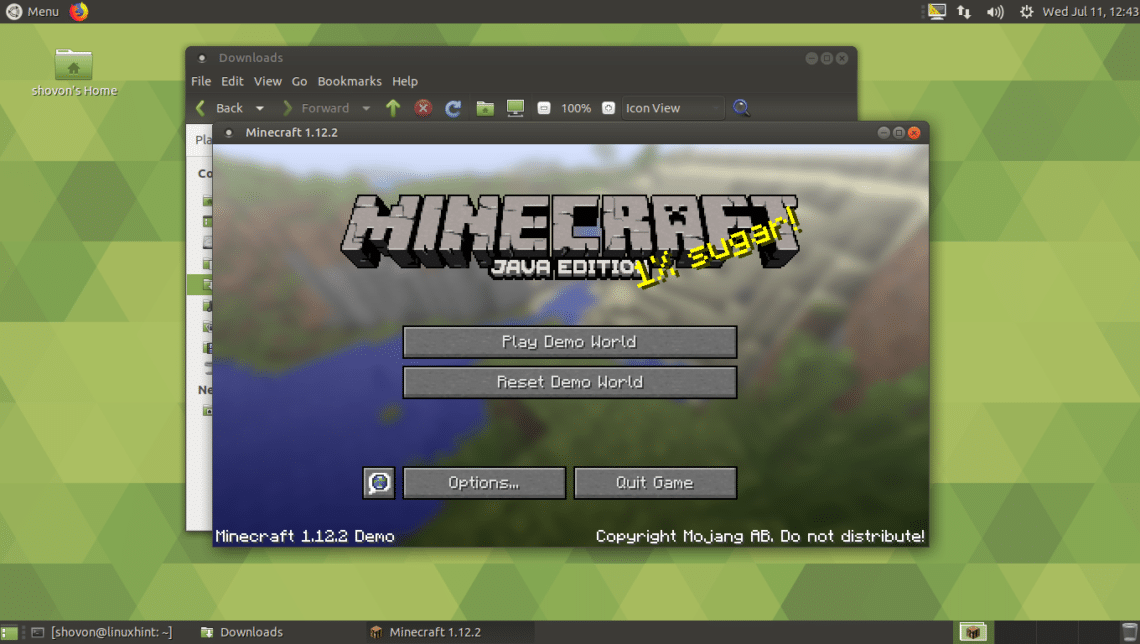Expand Back history dropdown arrow
This screenshot has width=1140, height=644.
point(260,108)
